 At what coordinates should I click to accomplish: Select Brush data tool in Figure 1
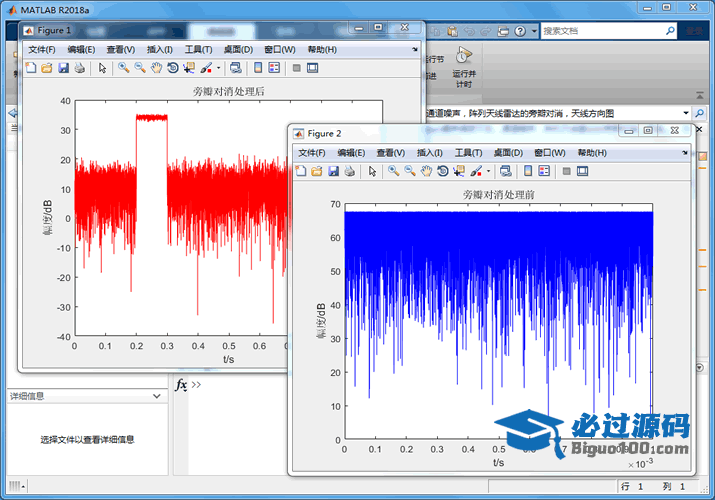pos(206,68)
